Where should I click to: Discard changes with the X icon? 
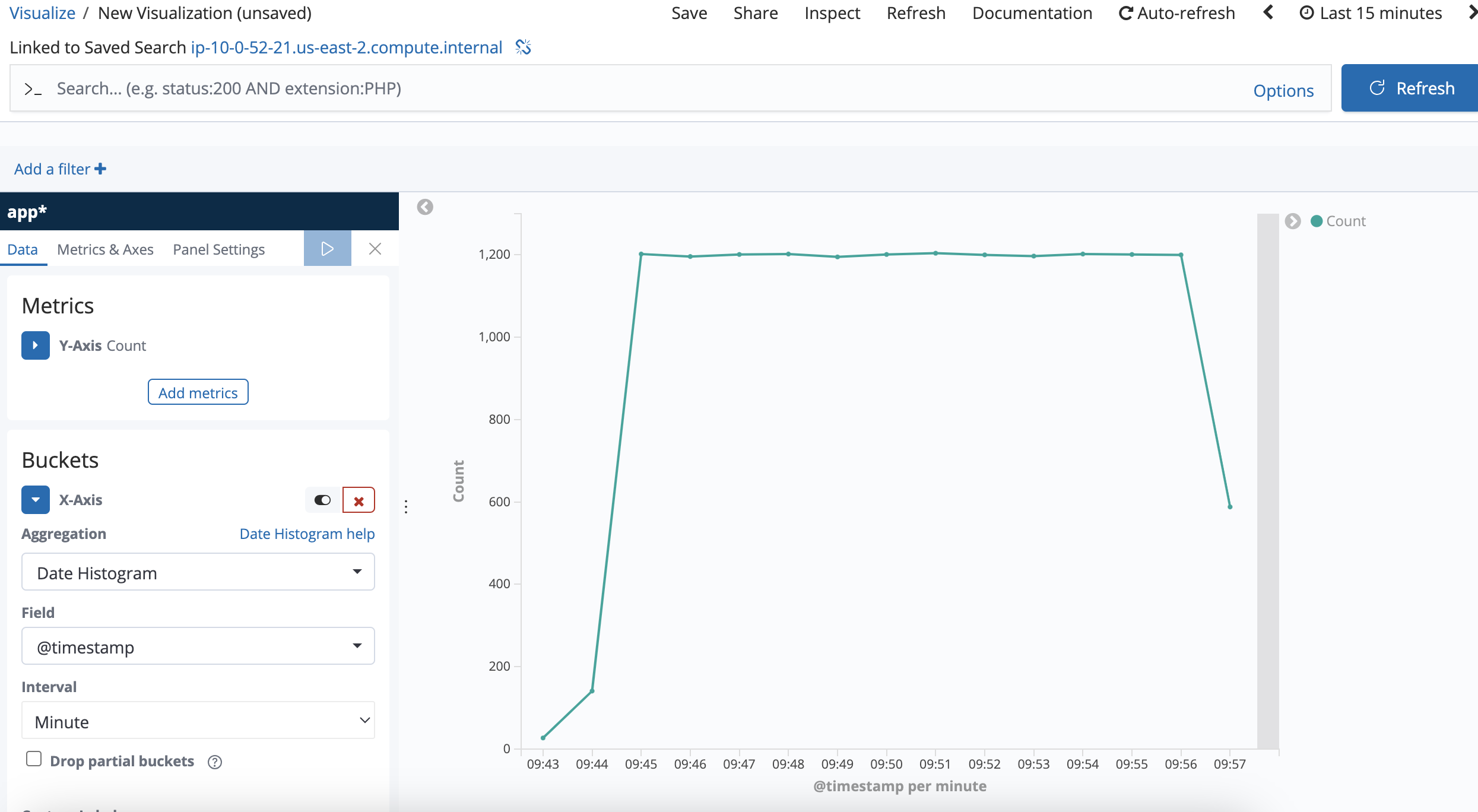point(375,249)
